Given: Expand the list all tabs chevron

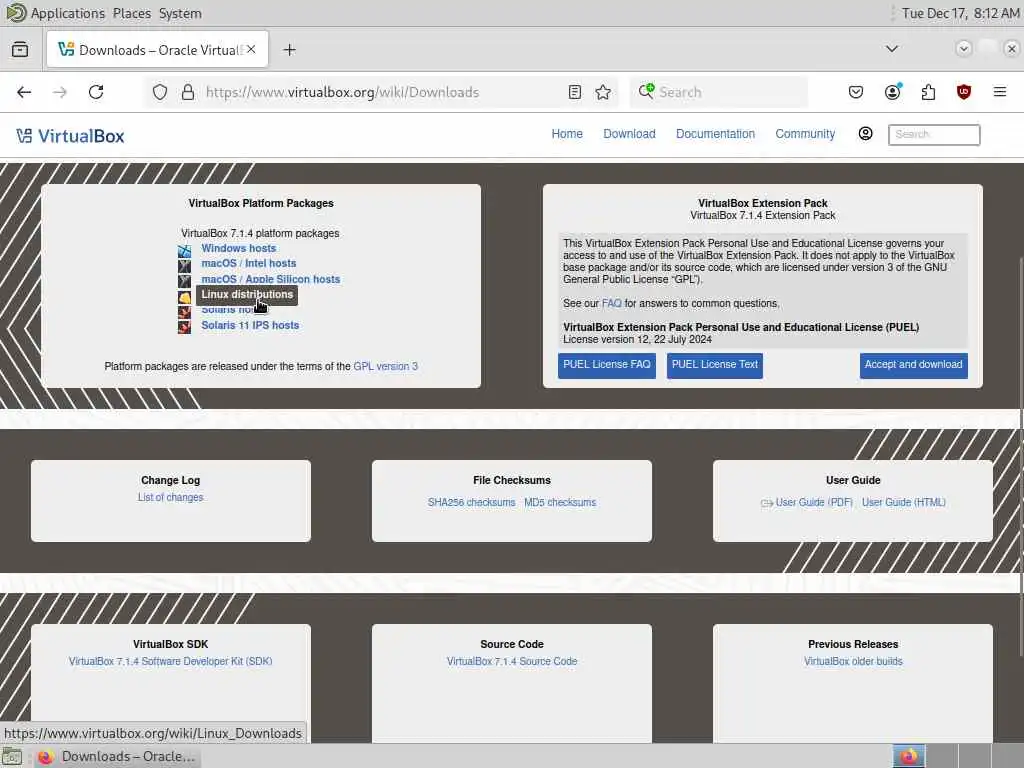Looking at the screenshot, I should pos(891,49).
